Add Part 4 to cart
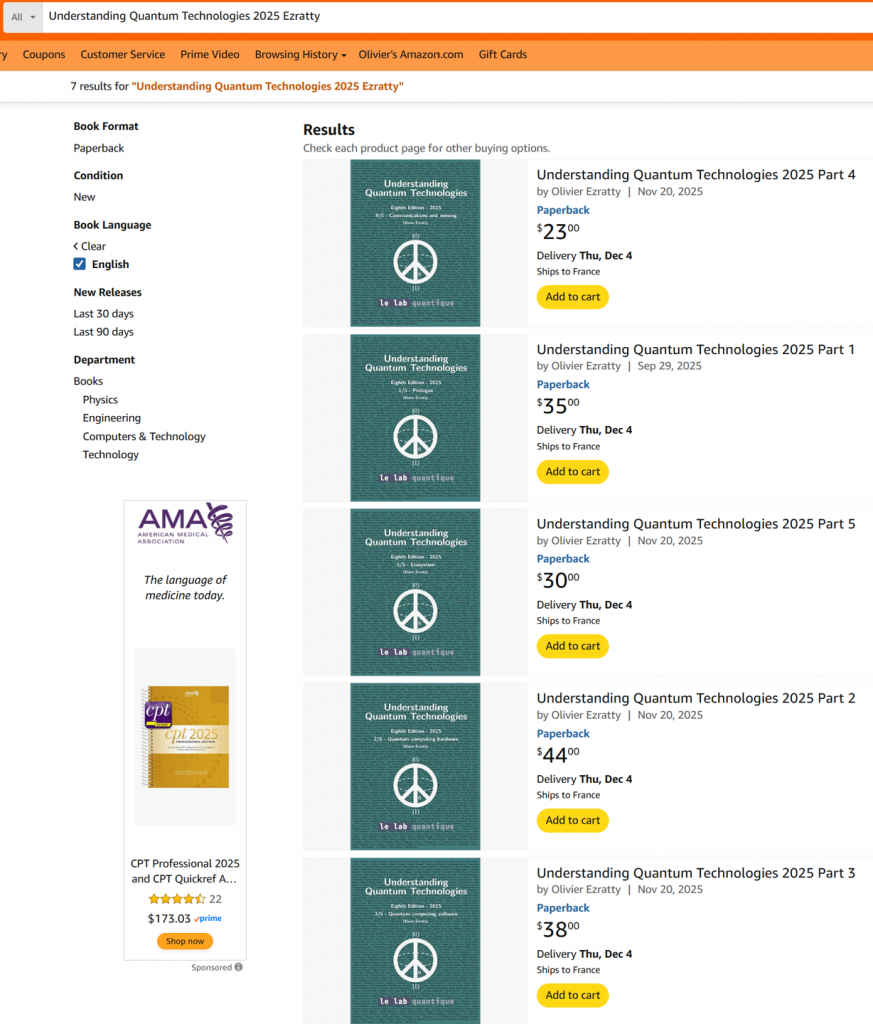873x1024 pixels. pyautogui.click(x=573, y=297)
